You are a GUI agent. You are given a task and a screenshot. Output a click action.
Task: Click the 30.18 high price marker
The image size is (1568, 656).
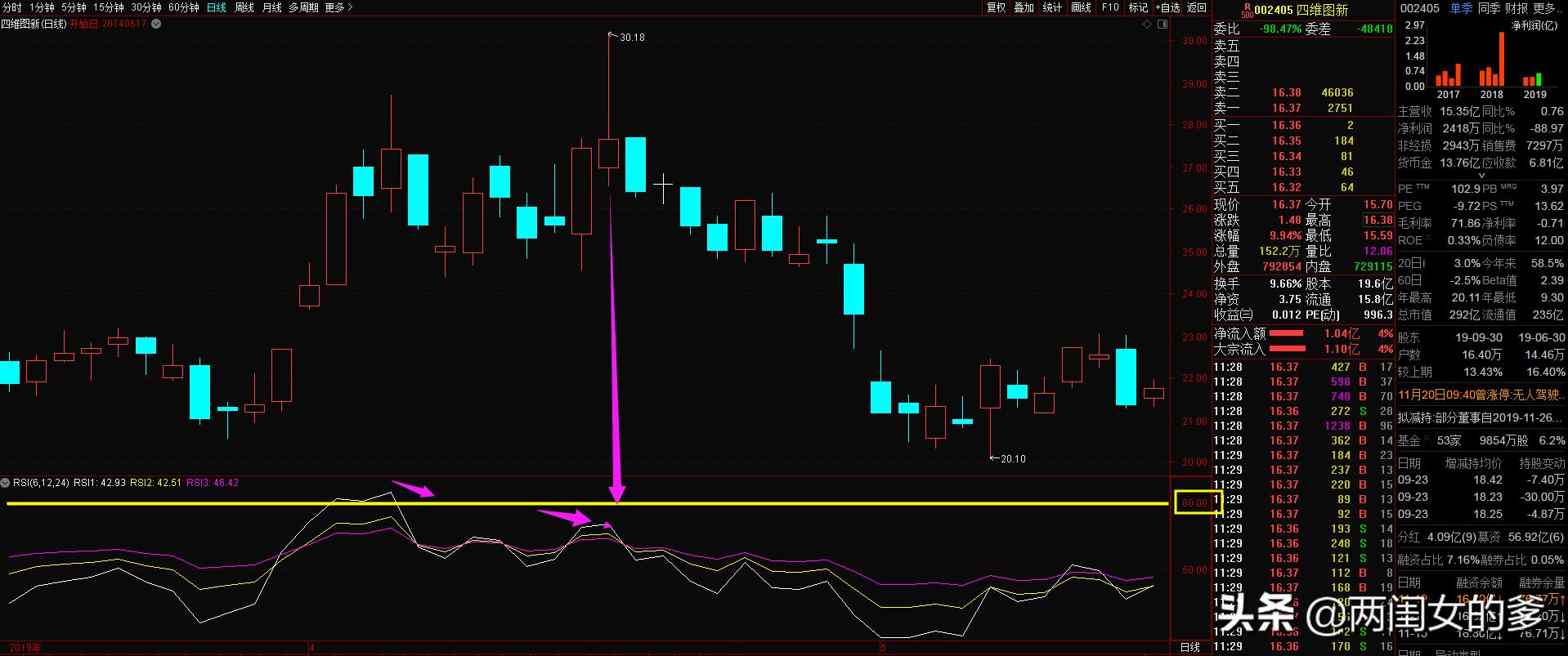(x=631, y=37)
